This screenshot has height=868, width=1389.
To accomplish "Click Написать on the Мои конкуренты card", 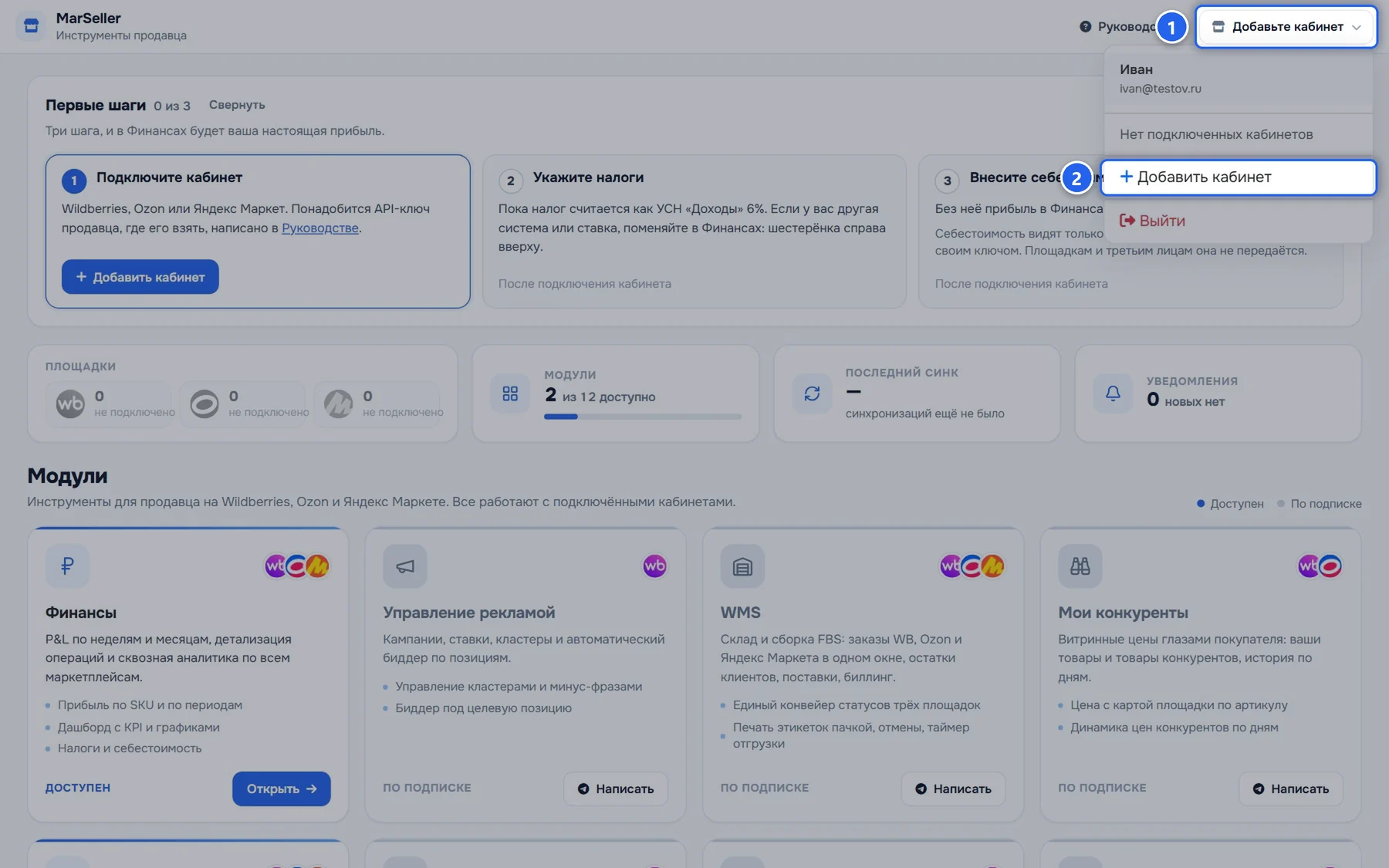I will [1291, 789].
